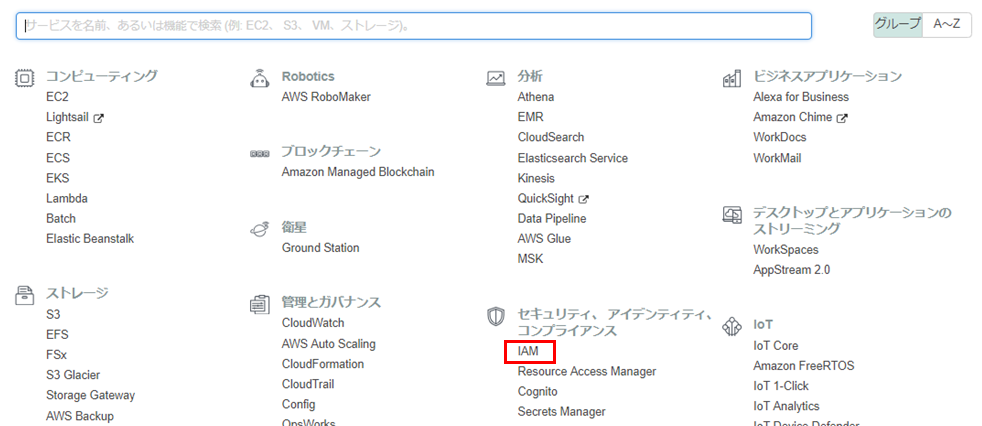Click the IoT category icon
This screenshot has width=982, height=426.
[x=731, y=327]
